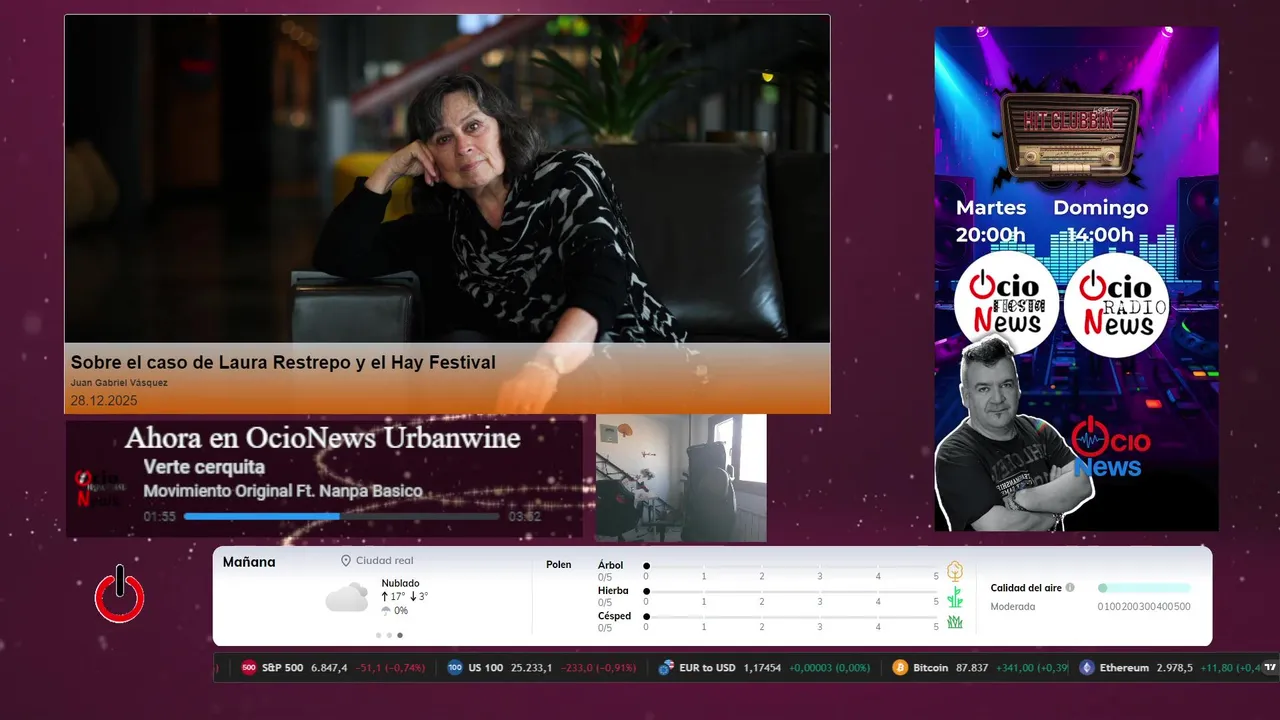Click the grass plant icon in the Hierba row
This screenshot has width=1280, height=720.
(x=955, y=597)
